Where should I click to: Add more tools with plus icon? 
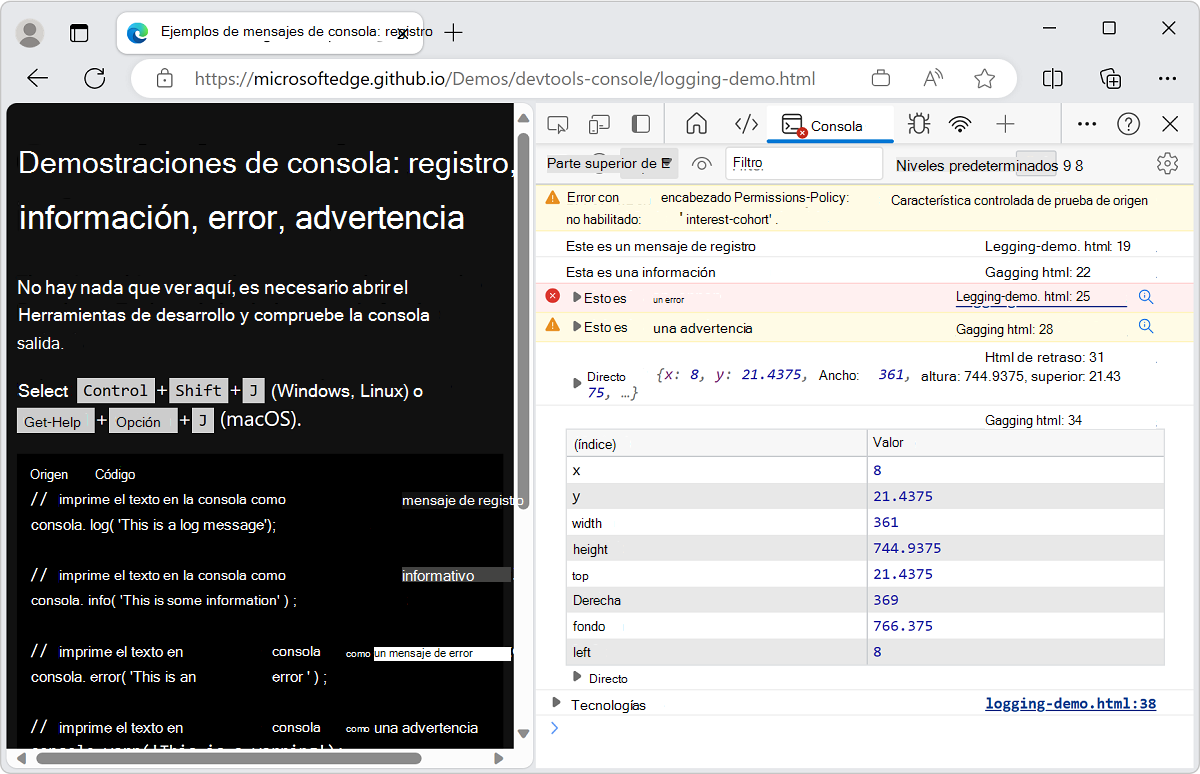click(1006, 124)
